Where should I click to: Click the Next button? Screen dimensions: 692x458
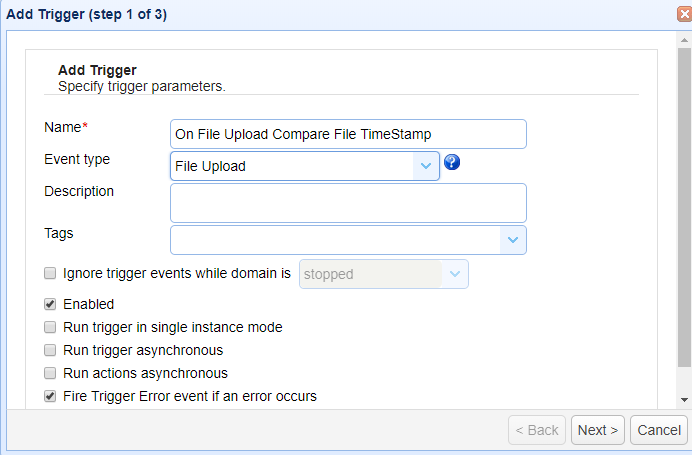(598, 430)
